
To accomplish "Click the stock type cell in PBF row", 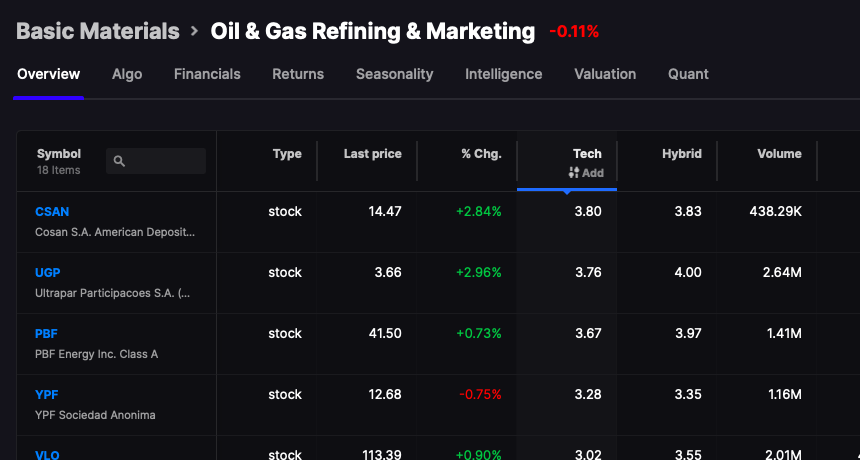I will pyautogui.click(x=285, y=333).
